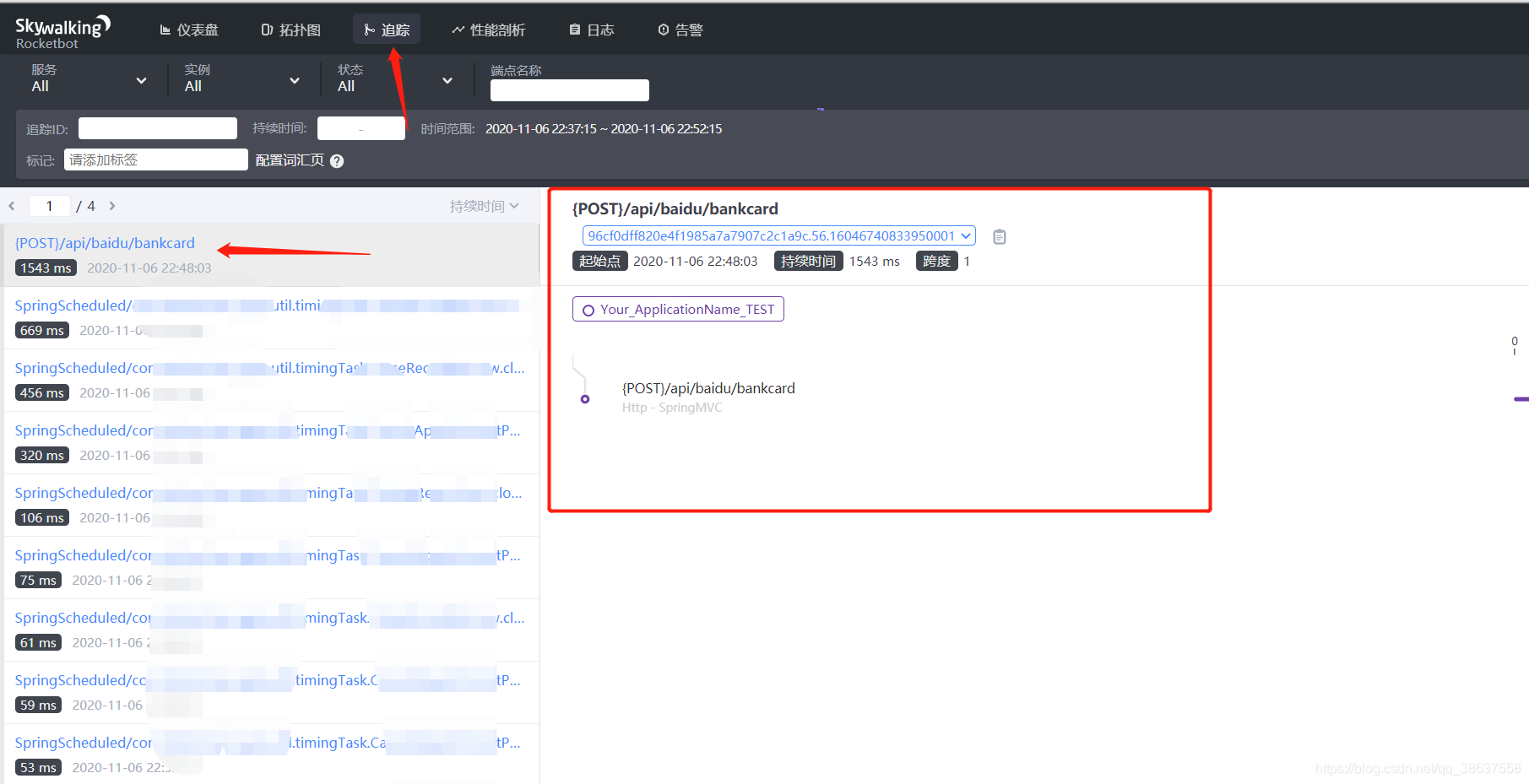This screenshot has width=1529, height=784.
Task: Click the clipboard icon beside 日志
Action: click(x=575, y=30)
